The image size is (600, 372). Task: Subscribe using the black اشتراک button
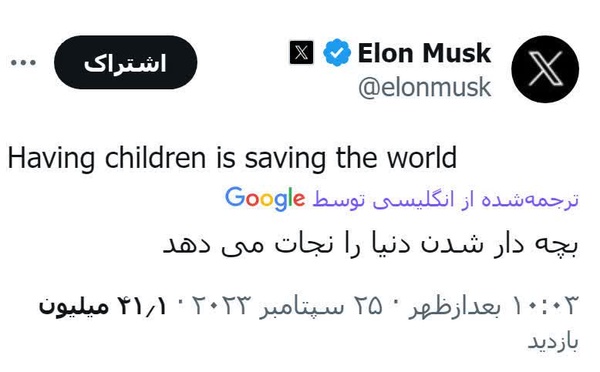click(x=126, y=63)
